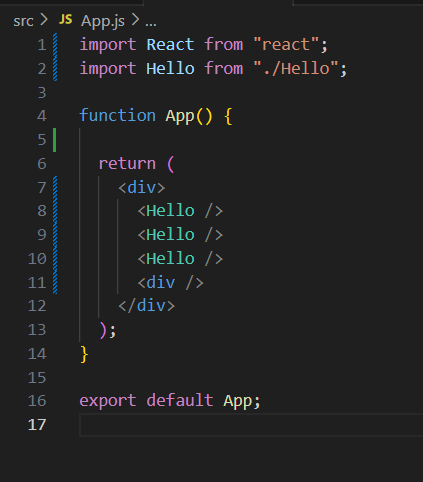This screenshot has width=423, height=482.
Task: Click the "react" string on line 1
Action: point(286,45)
